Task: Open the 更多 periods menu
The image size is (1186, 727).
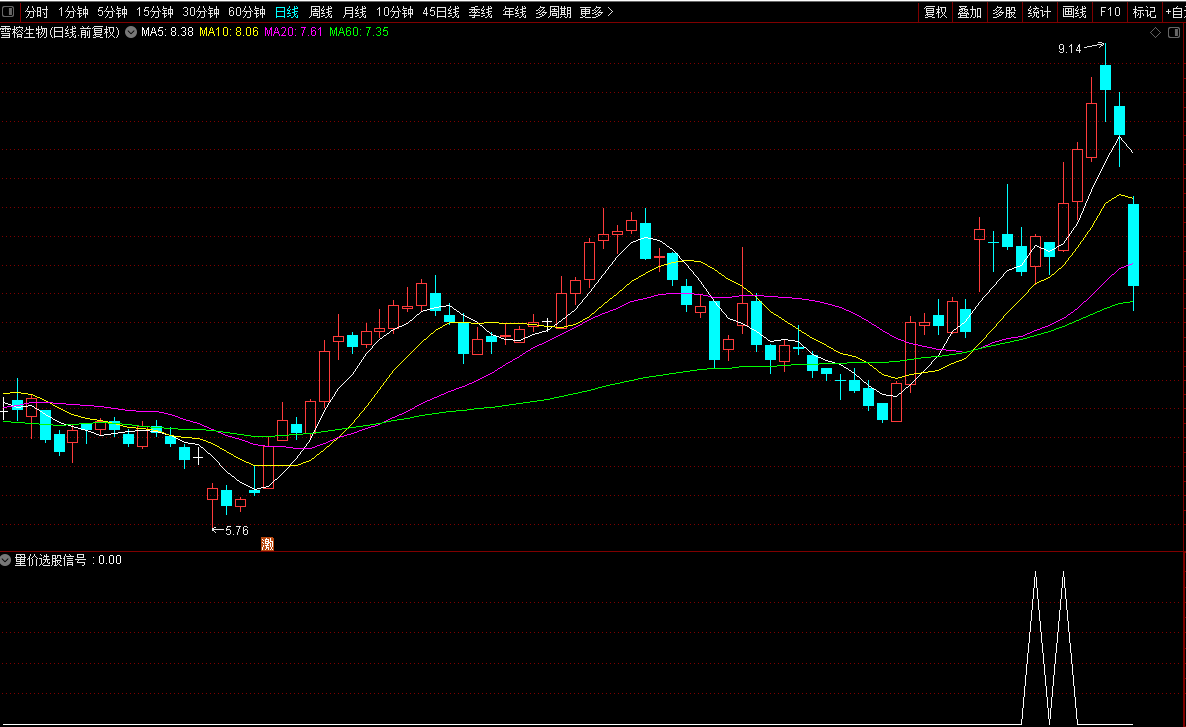Action: pyautogui.click(x=596, y=12)
